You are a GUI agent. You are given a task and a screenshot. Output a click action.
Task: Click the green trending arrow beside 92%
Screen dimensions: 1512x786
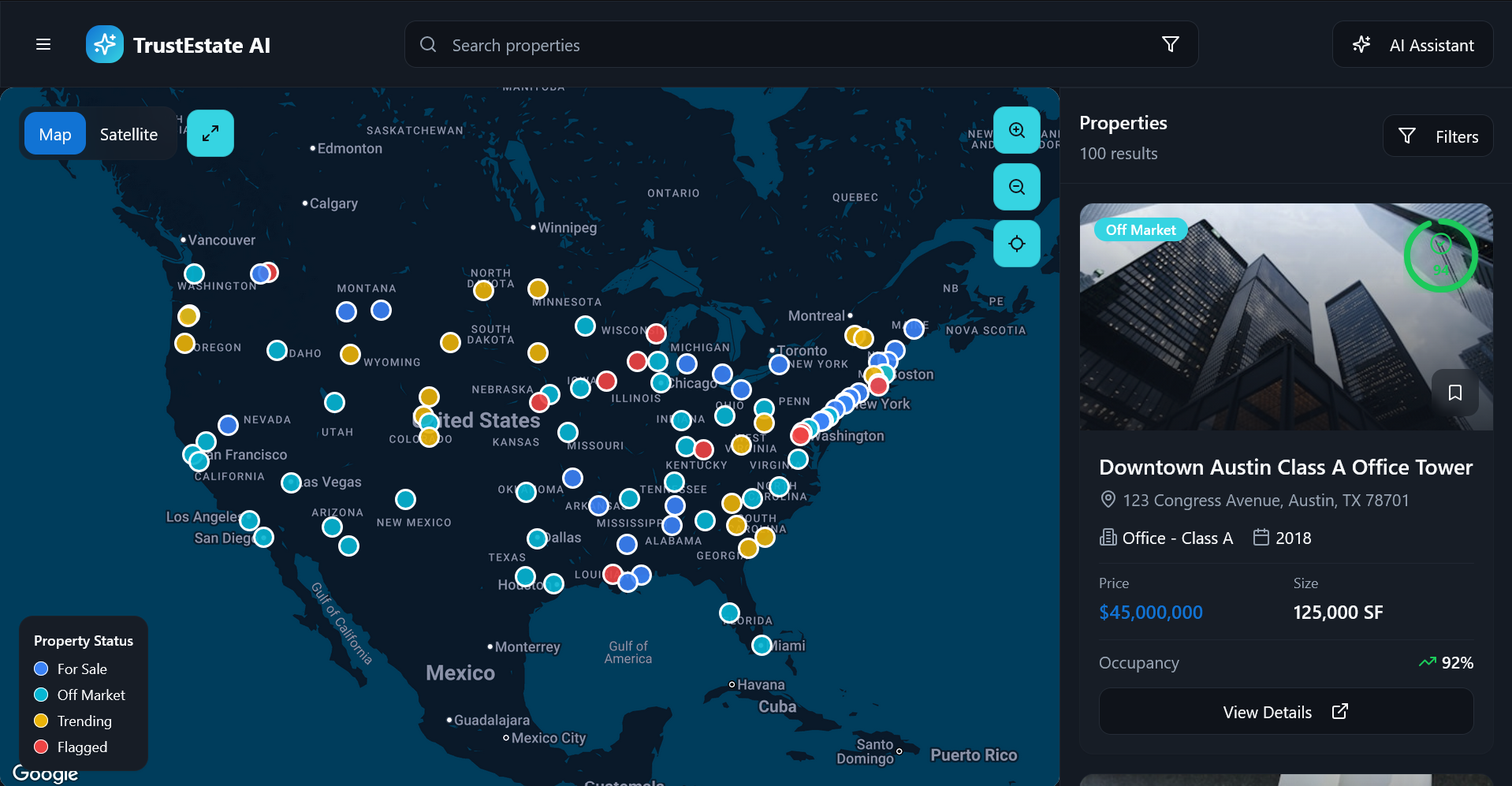1427,662
